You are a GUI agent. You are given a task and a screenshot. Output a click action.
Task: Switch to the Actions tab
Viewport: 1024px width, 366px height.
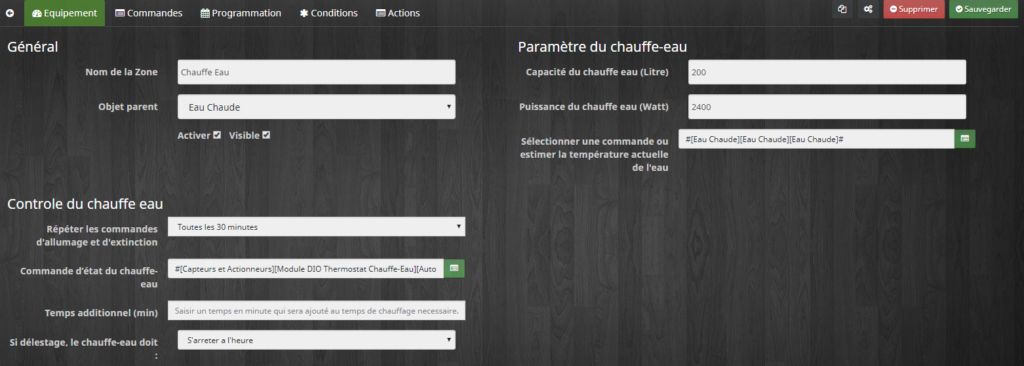(x=398, y=13)
